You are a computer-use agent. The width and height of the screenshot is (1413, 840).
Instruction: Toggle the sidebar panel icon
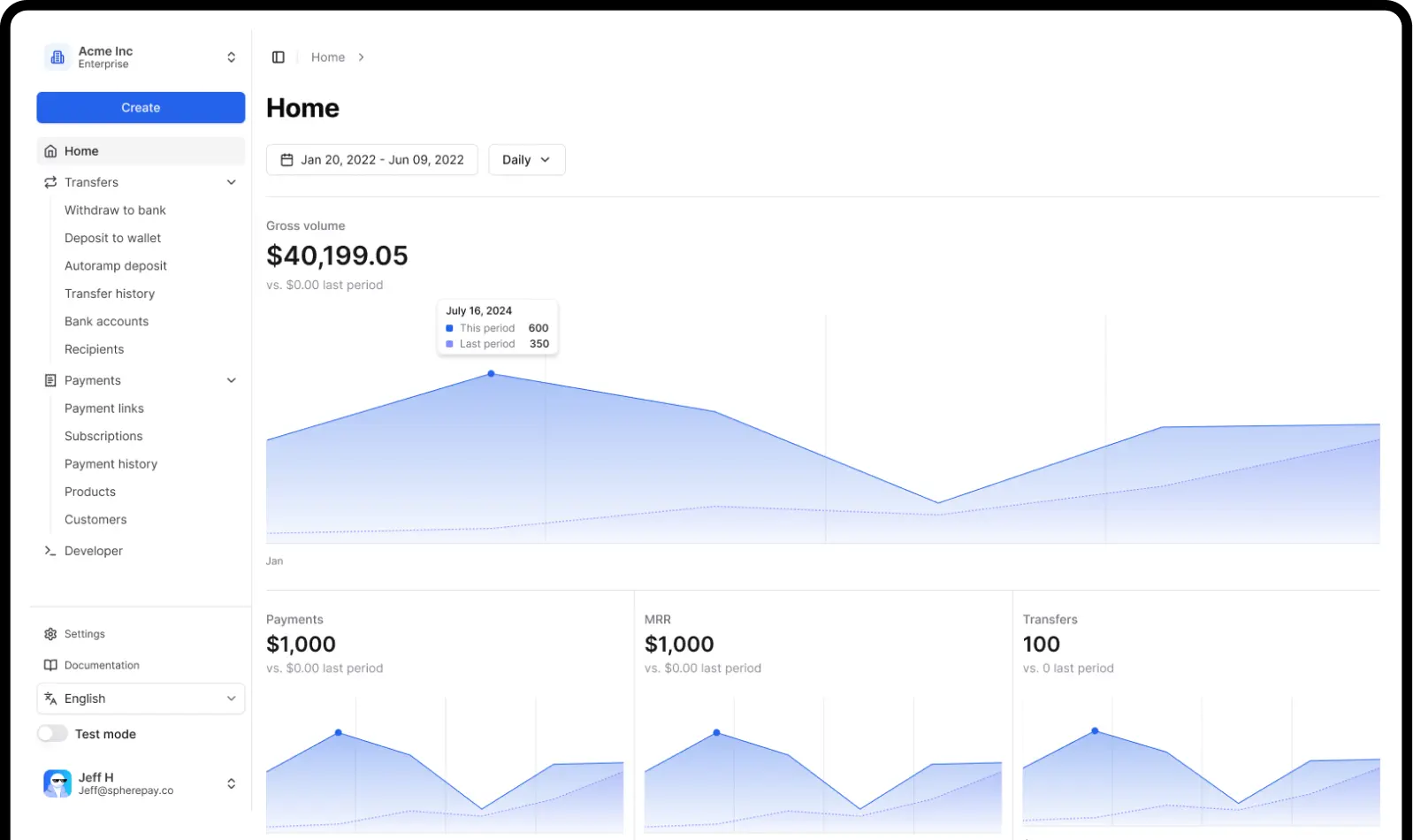pyautogui.click(x=279, y=57)
